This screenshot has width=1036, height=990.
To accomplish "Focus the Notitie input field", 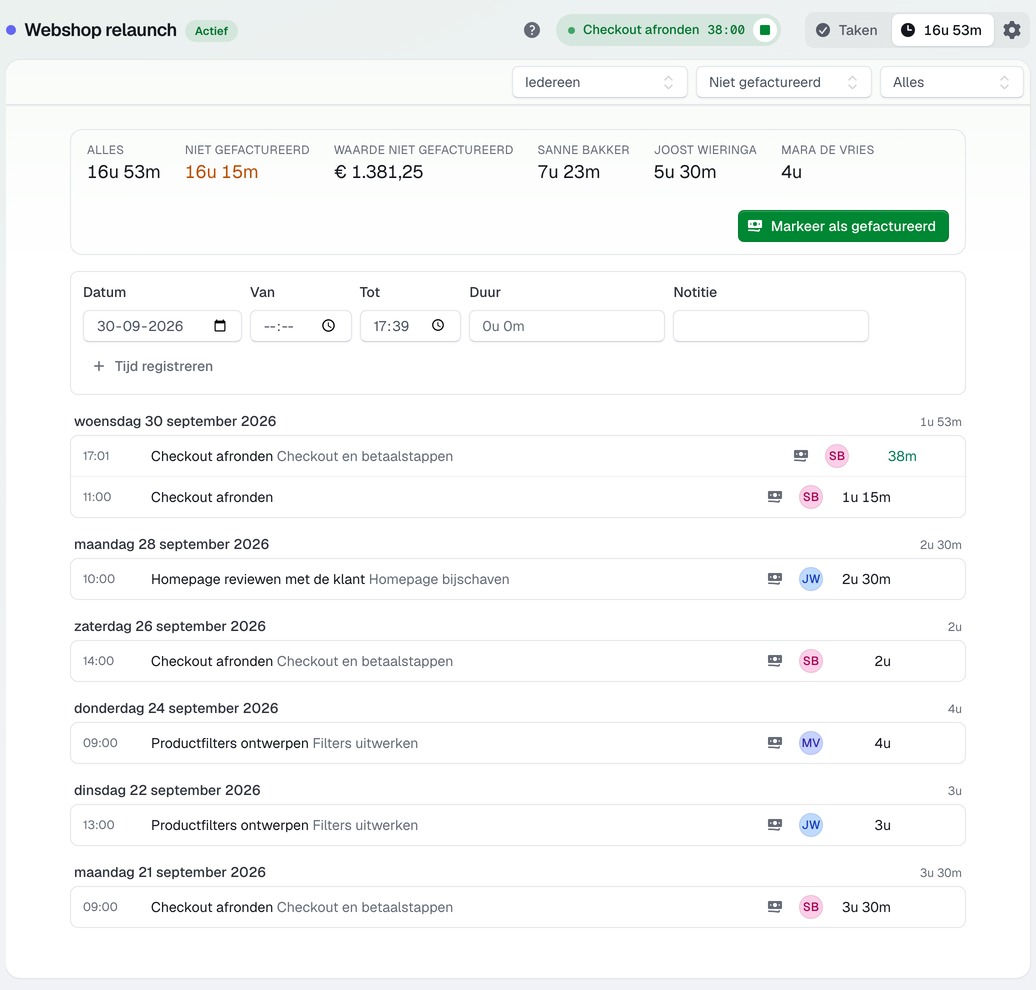I will (x=770, y=326).
